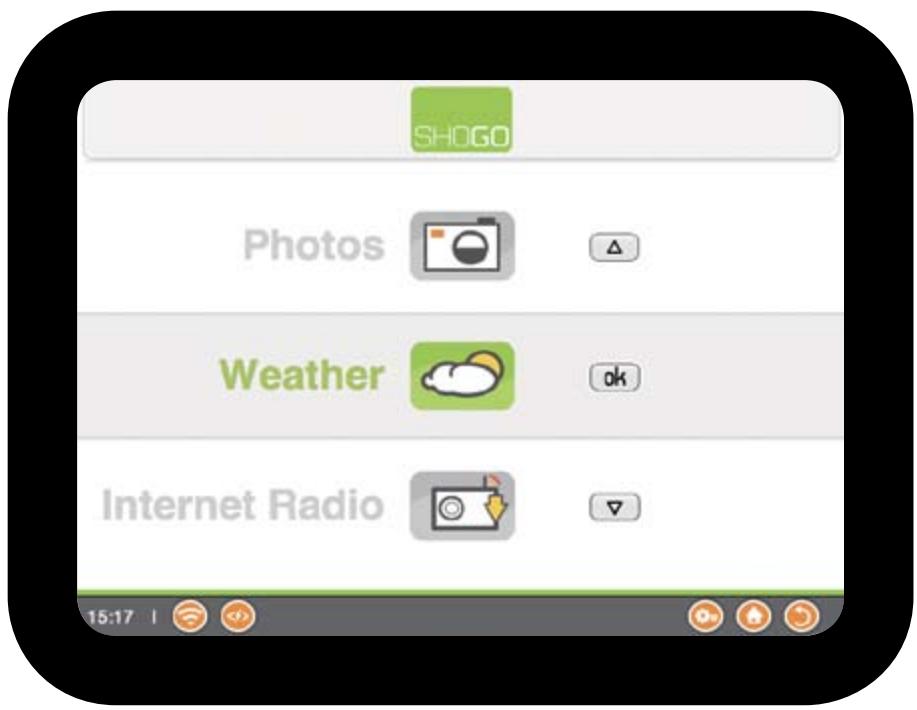This screenshot has height=710, width=917.
Task: Open the Weather cloud-and-sun icon
Action: 462,375
